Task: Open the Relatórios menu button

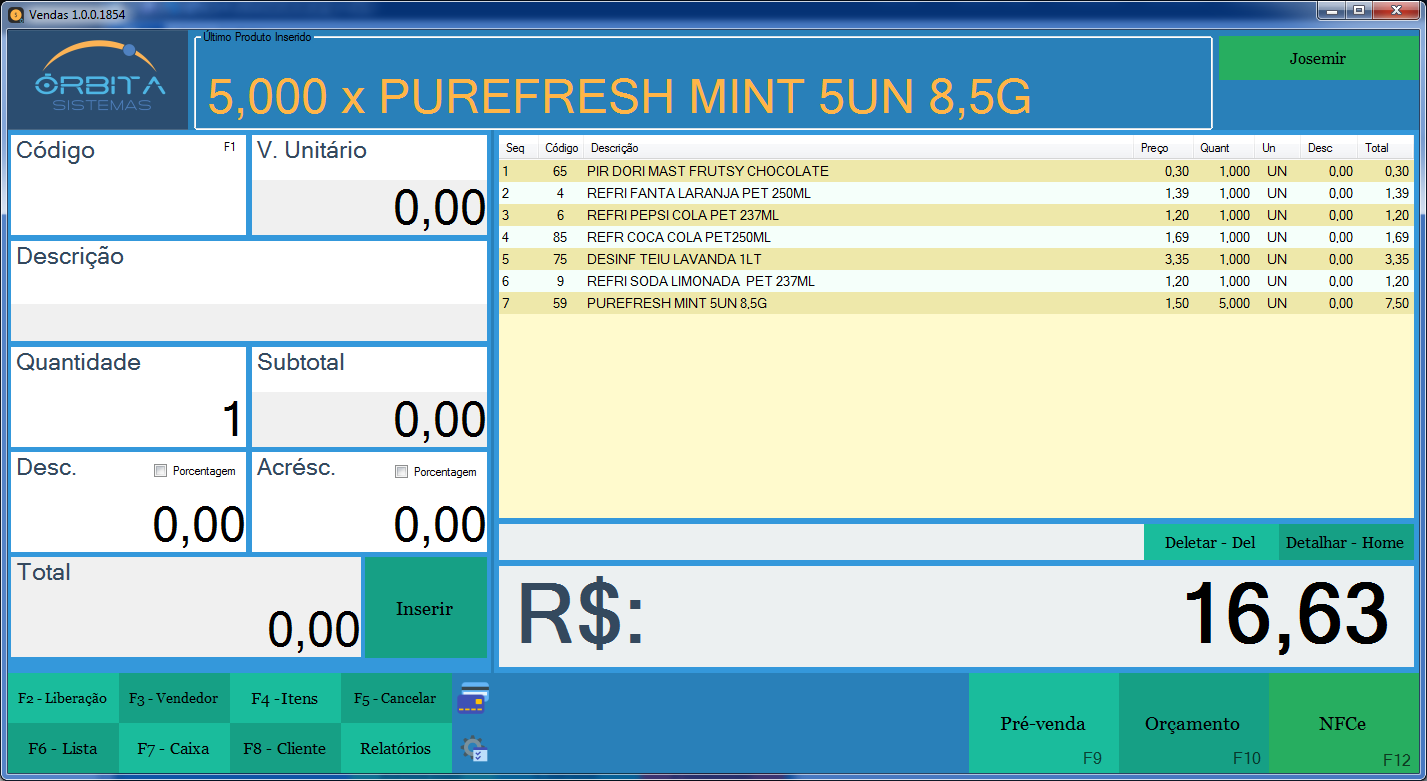Action: tap(396, 749)
